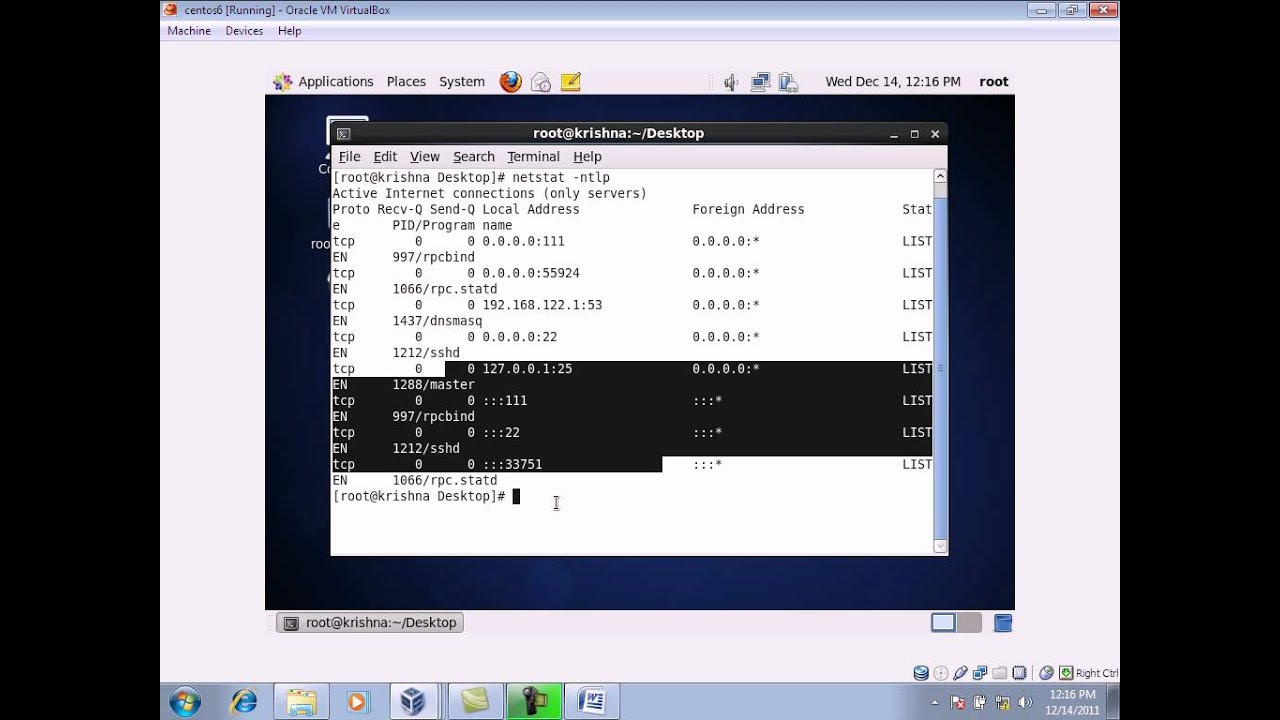Switch to second workspace in switcher
Viewport: 1280px width, 720px height.
tap(969, 623)
